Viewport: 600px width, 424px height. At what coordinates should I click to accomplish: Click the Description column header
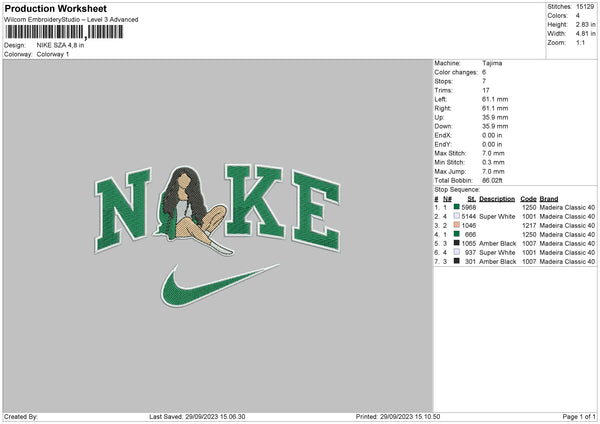497,199
